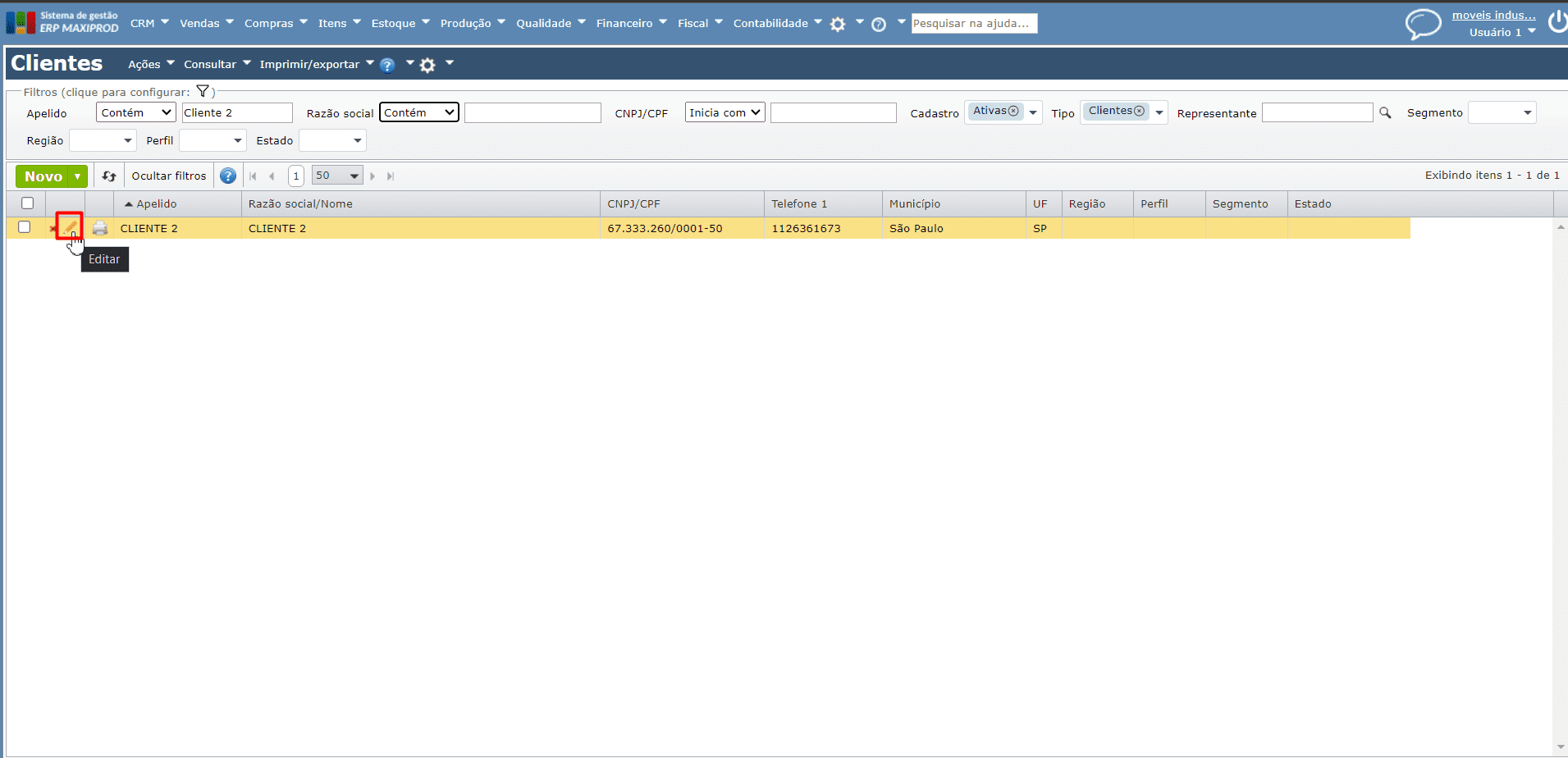This screenshot has width=1568, height=758.
Task: Go to previous page of results
Action: [x=272, y=176]
